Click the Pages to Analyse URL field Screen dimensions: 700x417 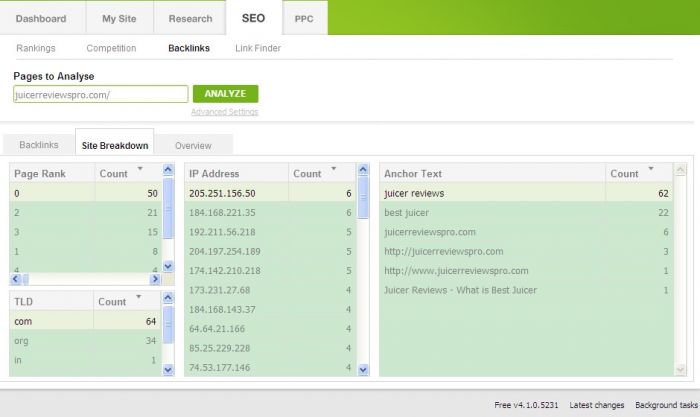point(100,94)
